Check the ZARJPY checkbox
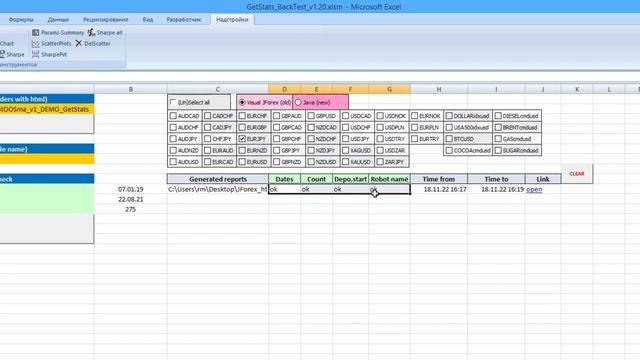The height and width of the screenshot is (360, 640). pyautogui.click(x=380, y=162)
